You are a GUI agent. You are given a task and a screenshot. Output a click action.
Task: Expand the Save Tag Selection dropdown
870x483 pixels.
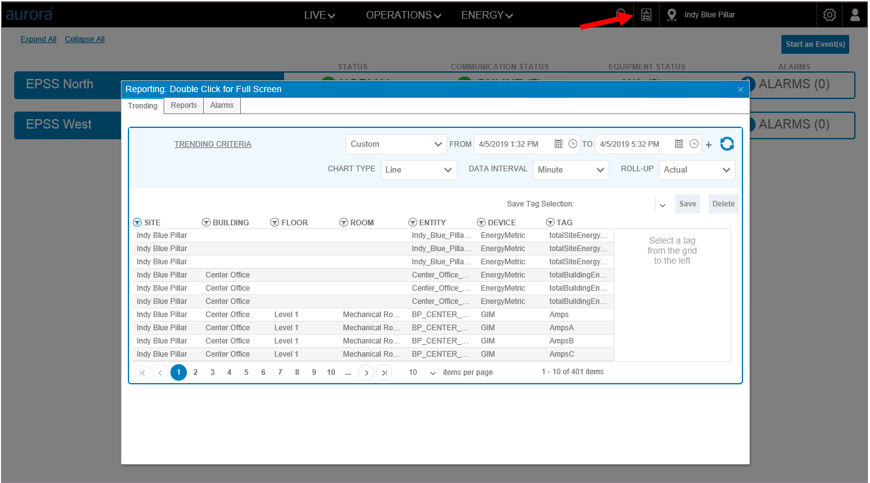click(x=662, y=205)
